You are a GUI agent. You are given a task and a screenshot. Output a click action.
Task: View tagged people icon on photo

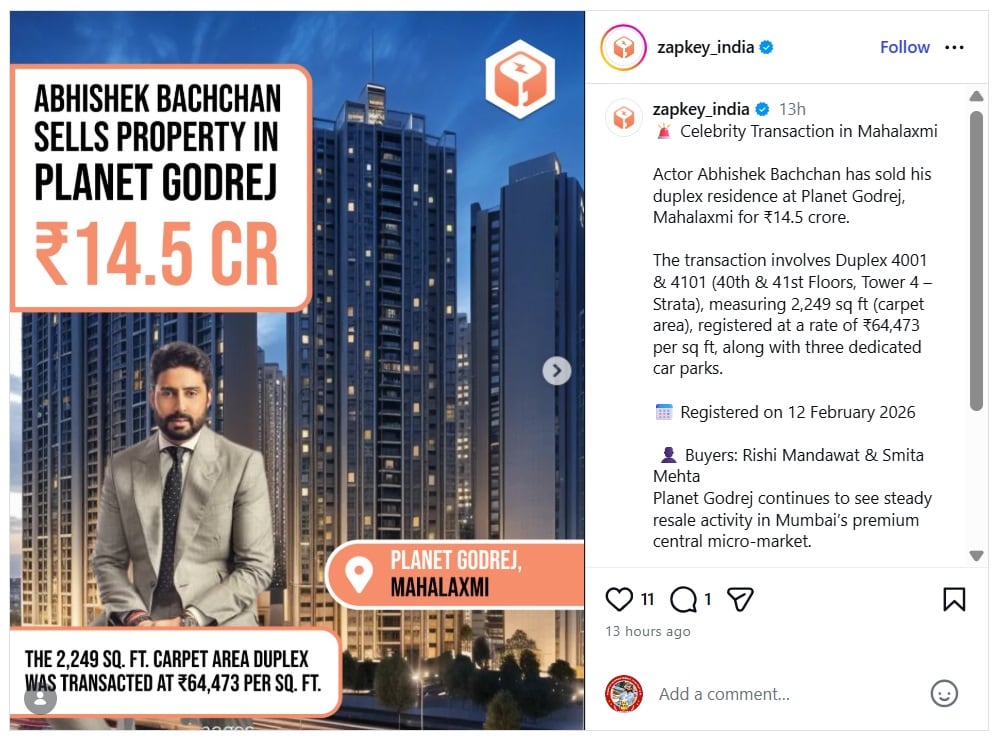tap(40, 699)
